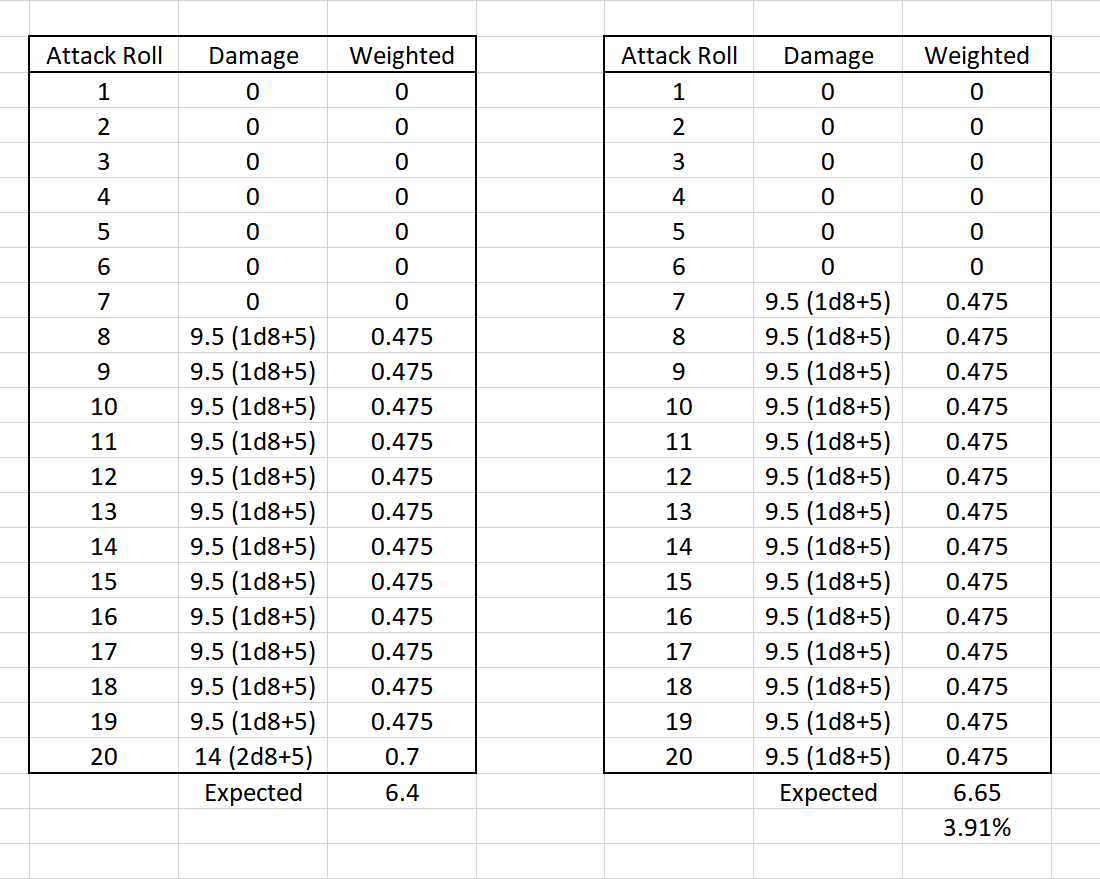Click the left table's Damage header
1100x879 pixels.
tap(253, 56)
